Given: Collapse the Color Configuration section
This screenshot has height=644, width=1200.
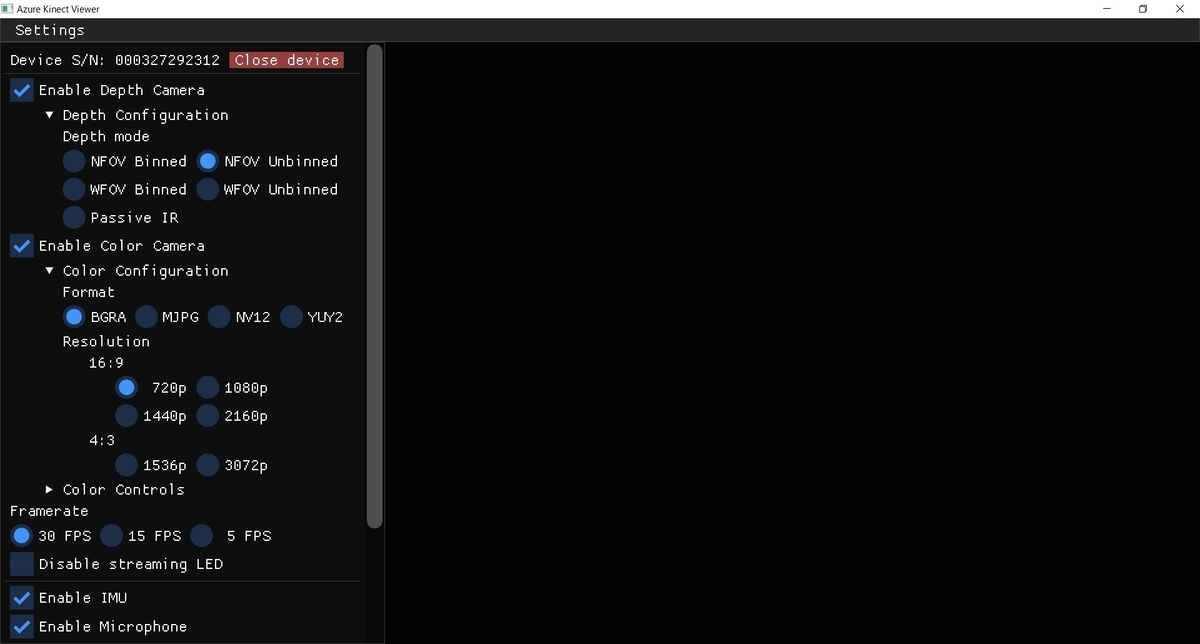Looking at the screenshot, I should pos(49,270).
